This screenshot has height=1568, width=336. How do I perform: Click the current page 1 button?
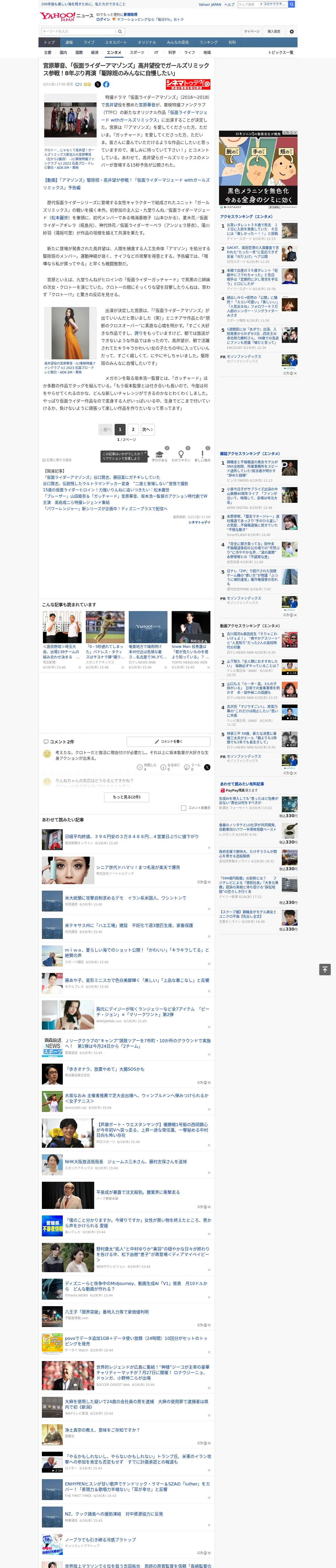click(120, 429)
